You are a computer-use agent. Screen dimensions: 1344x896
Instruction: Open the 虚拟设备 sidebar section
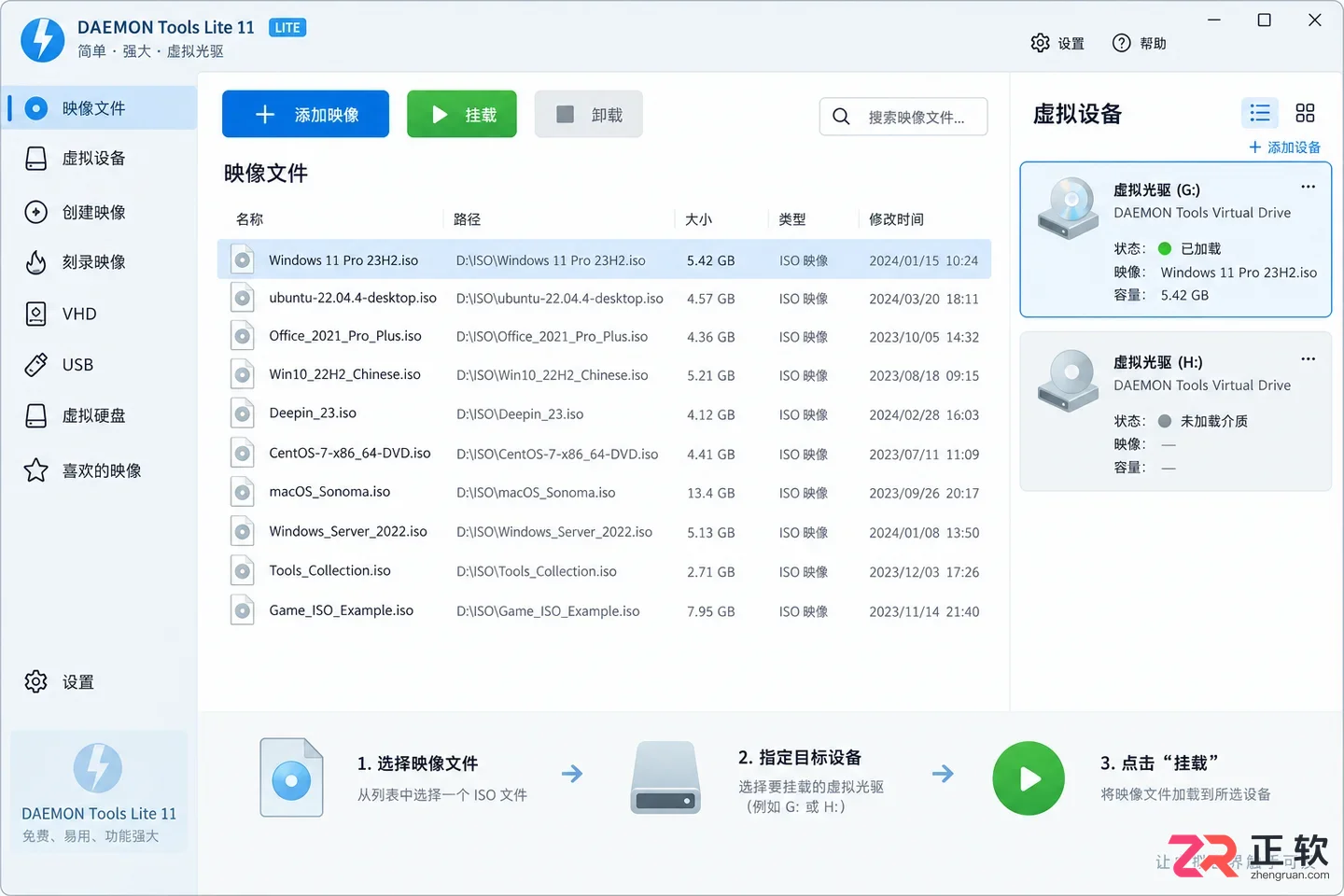point(100,159)
